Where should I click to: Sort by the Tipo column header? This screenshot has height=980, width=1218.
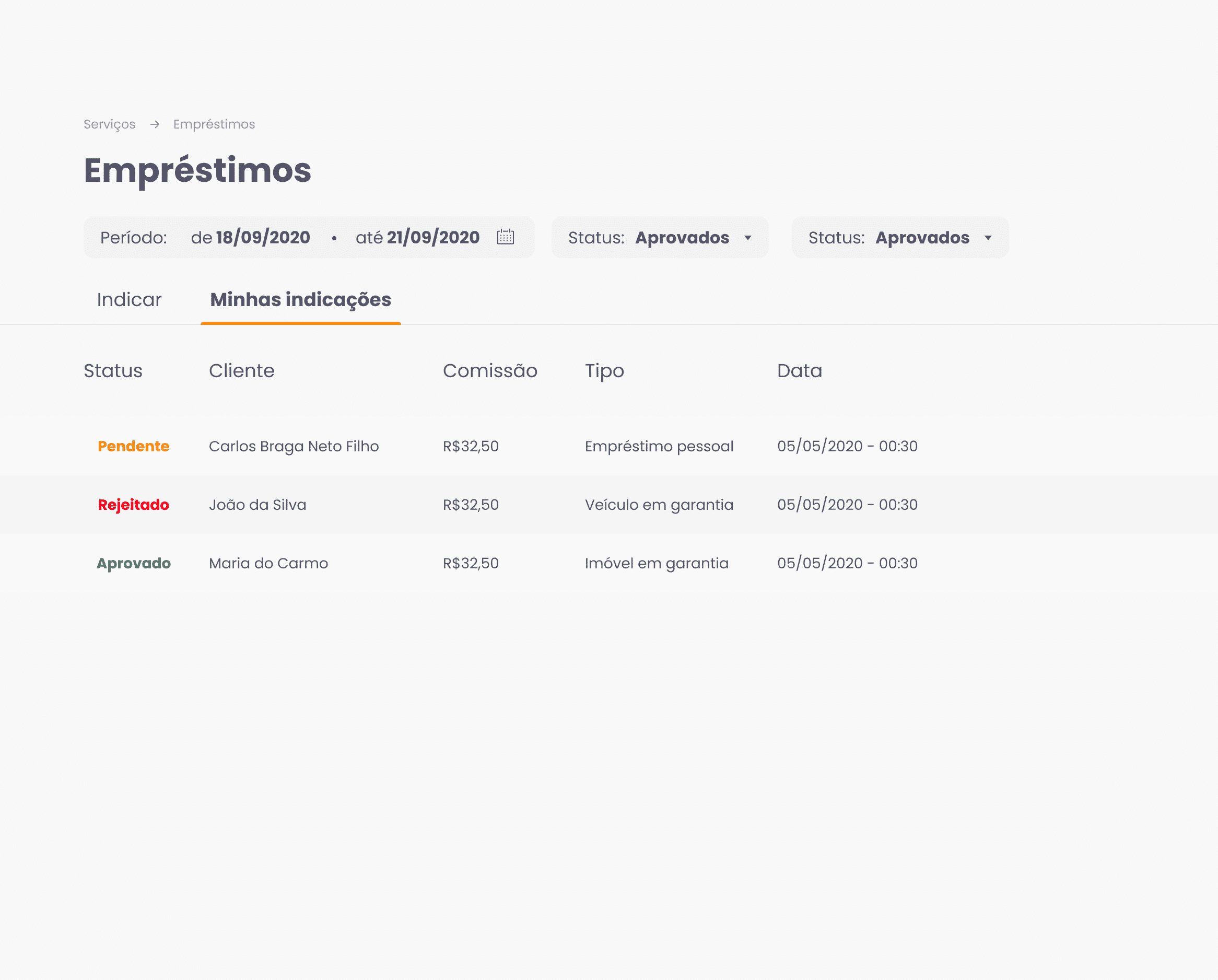604,371
